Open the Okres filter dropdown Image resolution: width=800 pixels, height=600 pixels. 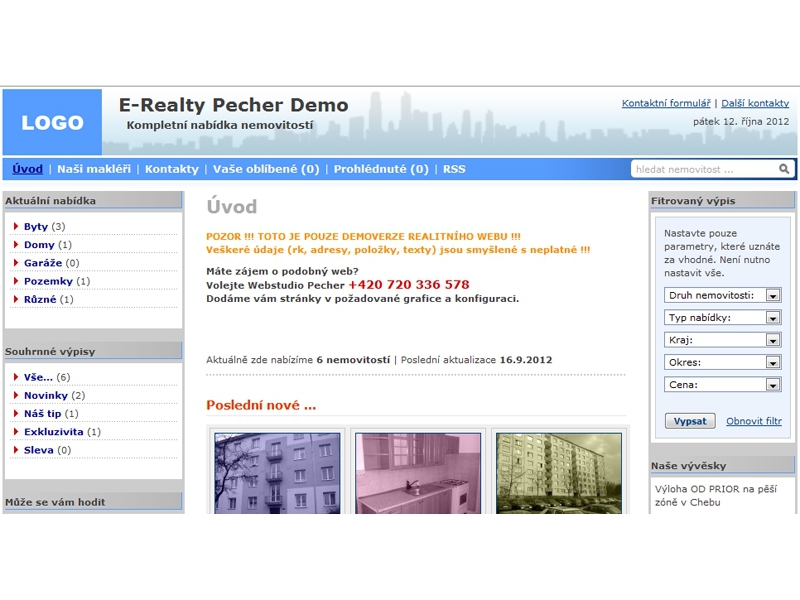tap(722, 362)
